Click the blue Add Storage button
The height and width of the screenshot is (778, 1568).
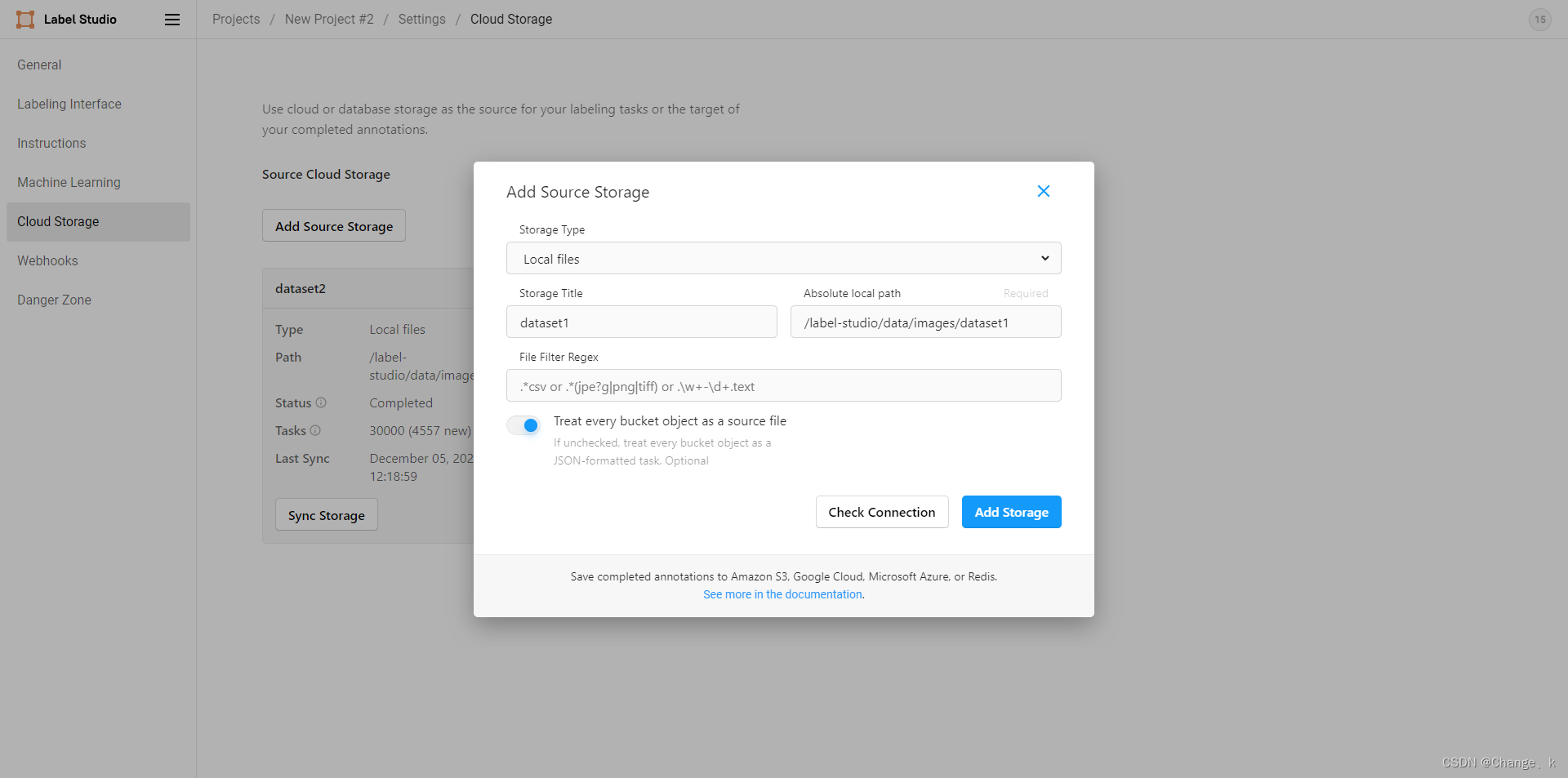click(x=1011, y=512)
